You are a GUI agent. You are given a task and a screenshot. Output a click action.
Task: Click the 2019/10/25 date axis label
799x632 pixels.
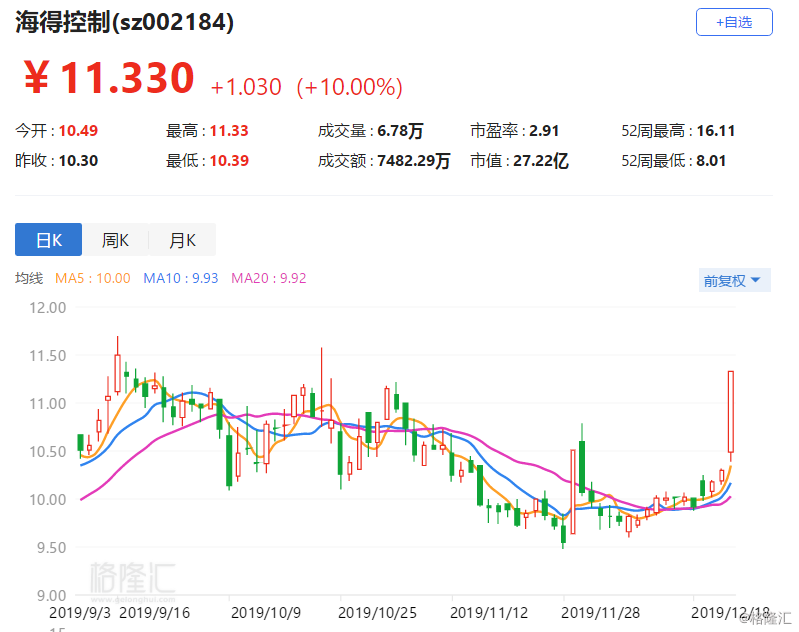point(378,613)
